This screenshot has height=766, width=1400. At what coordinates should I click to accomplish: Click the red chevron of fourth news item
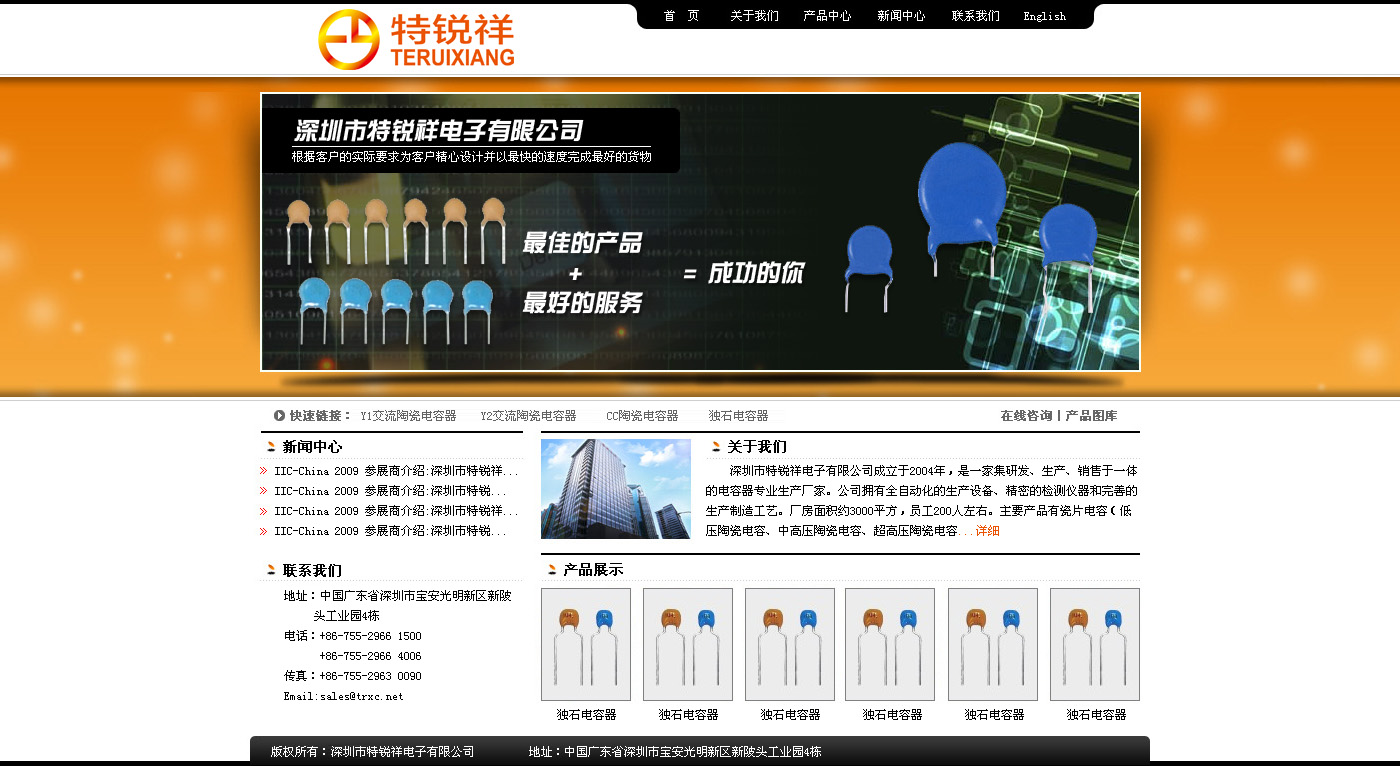(264, 531)
